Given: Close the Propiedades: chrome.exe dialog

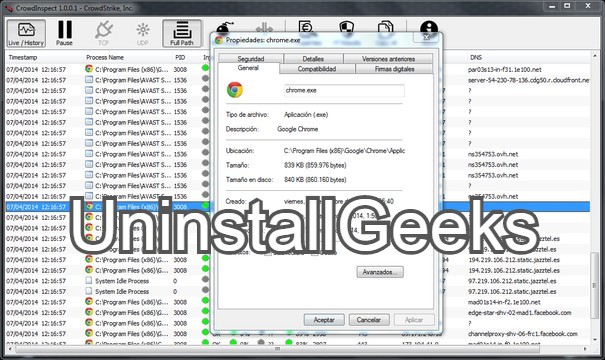Looking at the screenshot, I should [x=426, y=37].
